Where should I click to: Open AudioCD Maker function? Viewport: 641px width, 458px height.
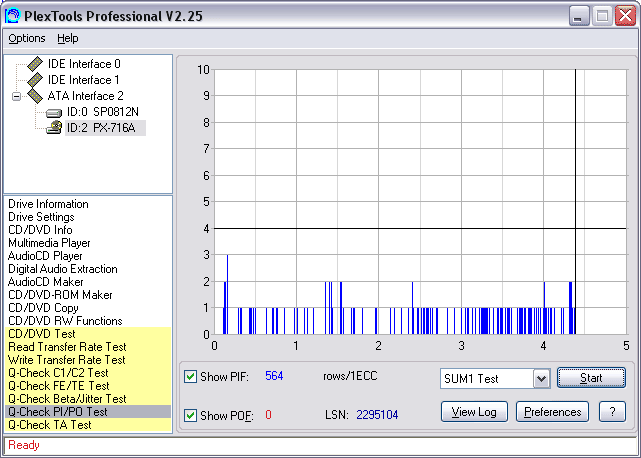point(46,282)
